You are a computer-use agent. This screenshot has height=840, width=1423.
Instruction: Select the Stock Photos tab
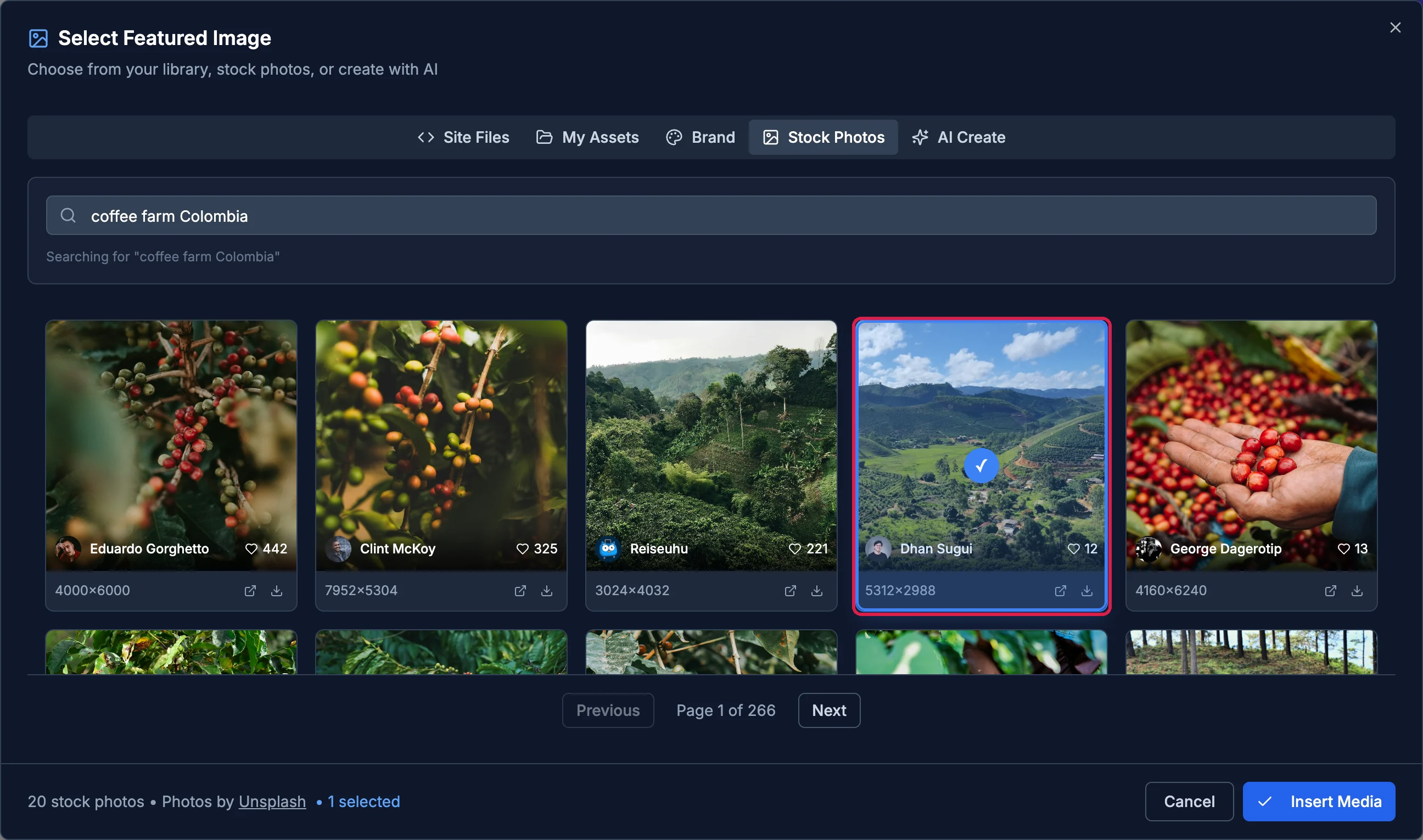823,137
